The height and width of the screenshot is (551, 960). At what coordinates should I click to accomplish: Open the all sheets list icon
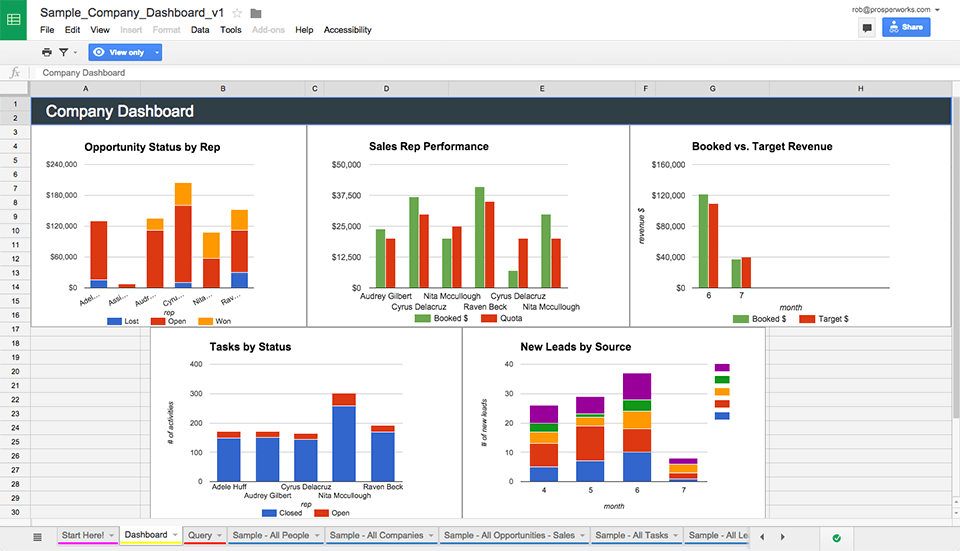click(x=37, y=537)
